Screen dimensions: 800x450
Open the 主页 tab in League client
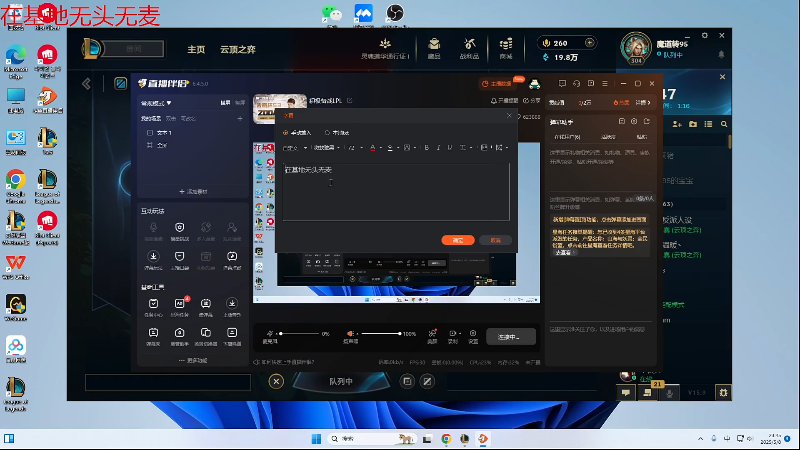pyautogui.click(x=196, y=49)
